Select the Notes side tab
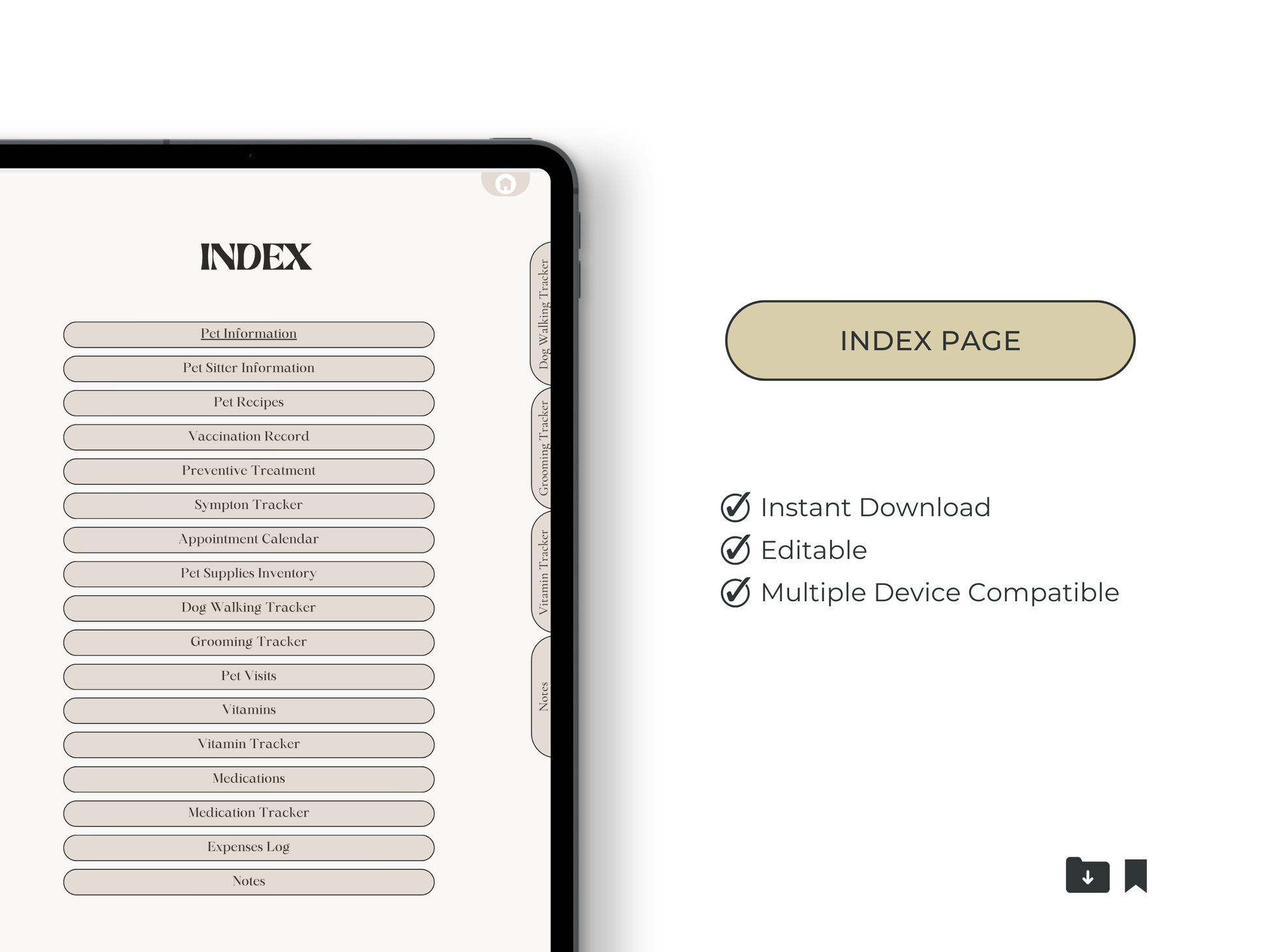1269x952 pixels. coord(542,696)
